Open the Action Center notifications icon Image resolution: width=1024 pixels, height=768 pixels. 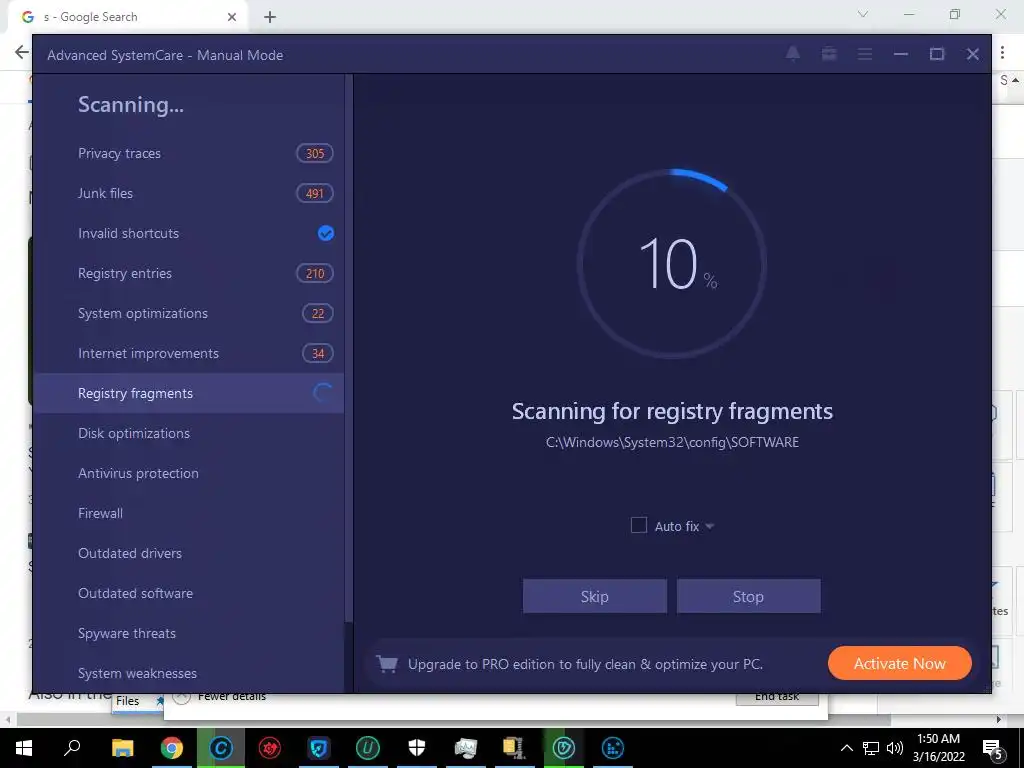992,748
